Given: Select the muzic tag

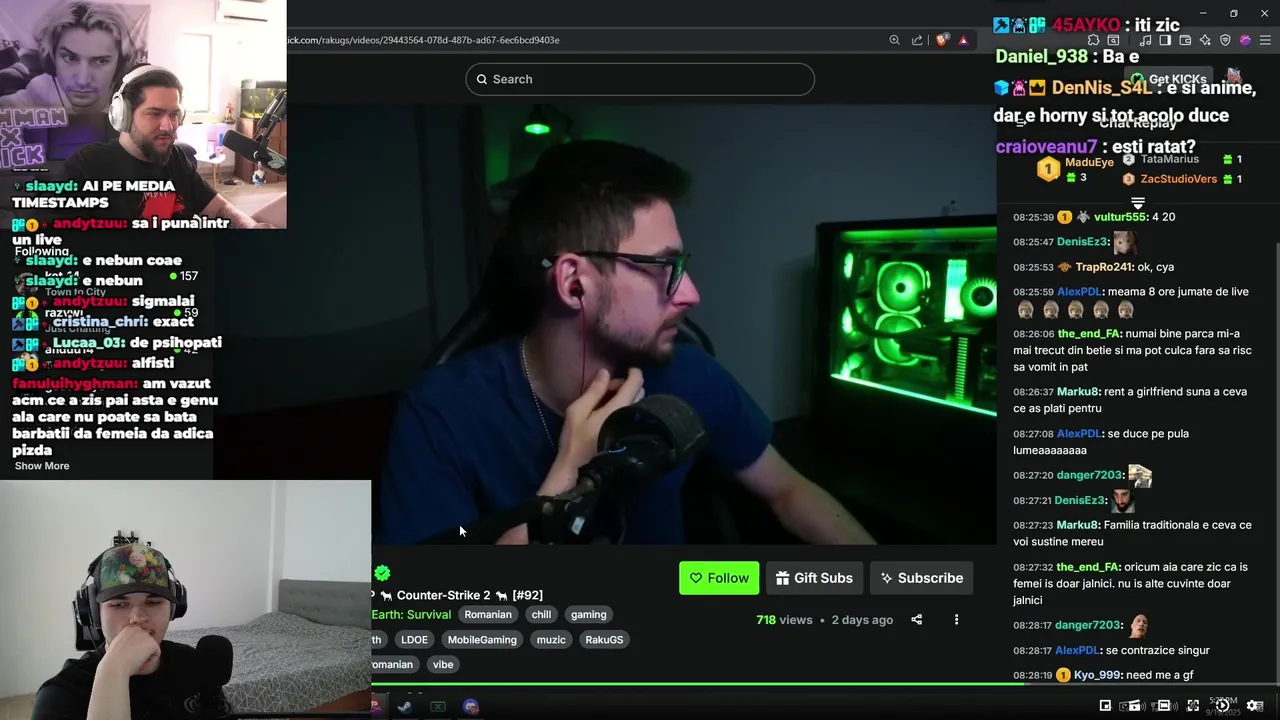Looking at the screenshot, I should (551, 640).
